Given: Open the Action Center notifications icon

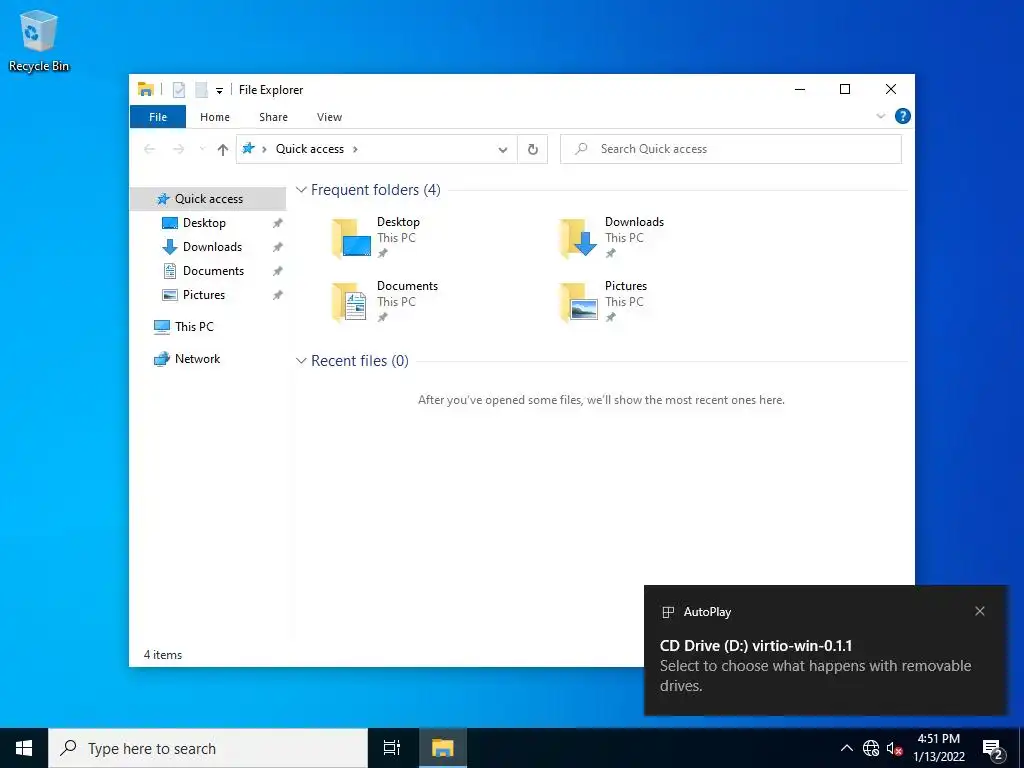Looking at the screenshot, I should pos(993,749).
